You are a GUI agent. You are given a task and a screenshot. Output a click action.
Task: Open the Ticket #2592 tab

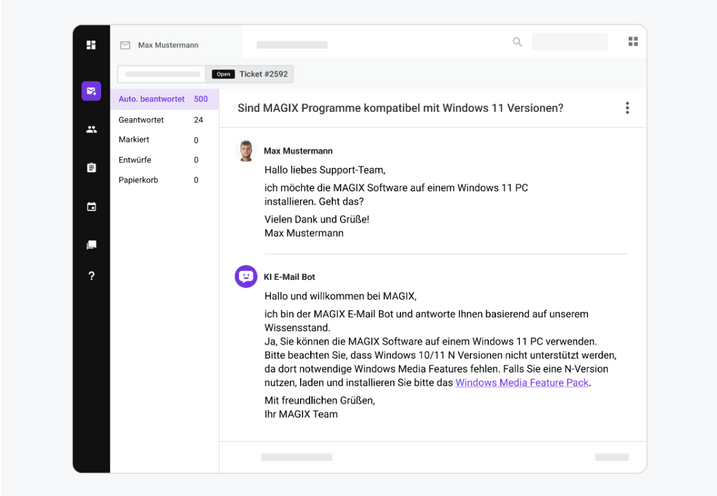pos(250,74)
